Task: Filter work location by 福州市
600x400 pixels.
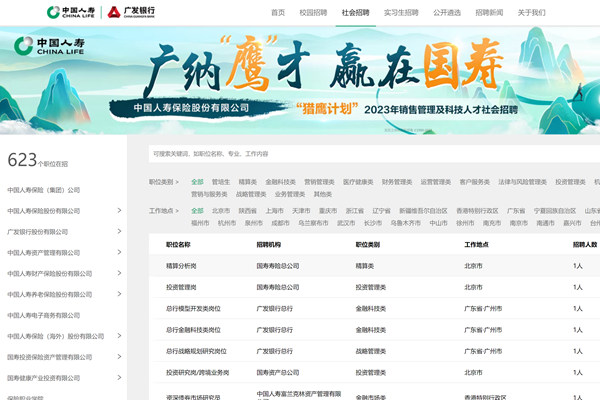Action: (200, 223)
